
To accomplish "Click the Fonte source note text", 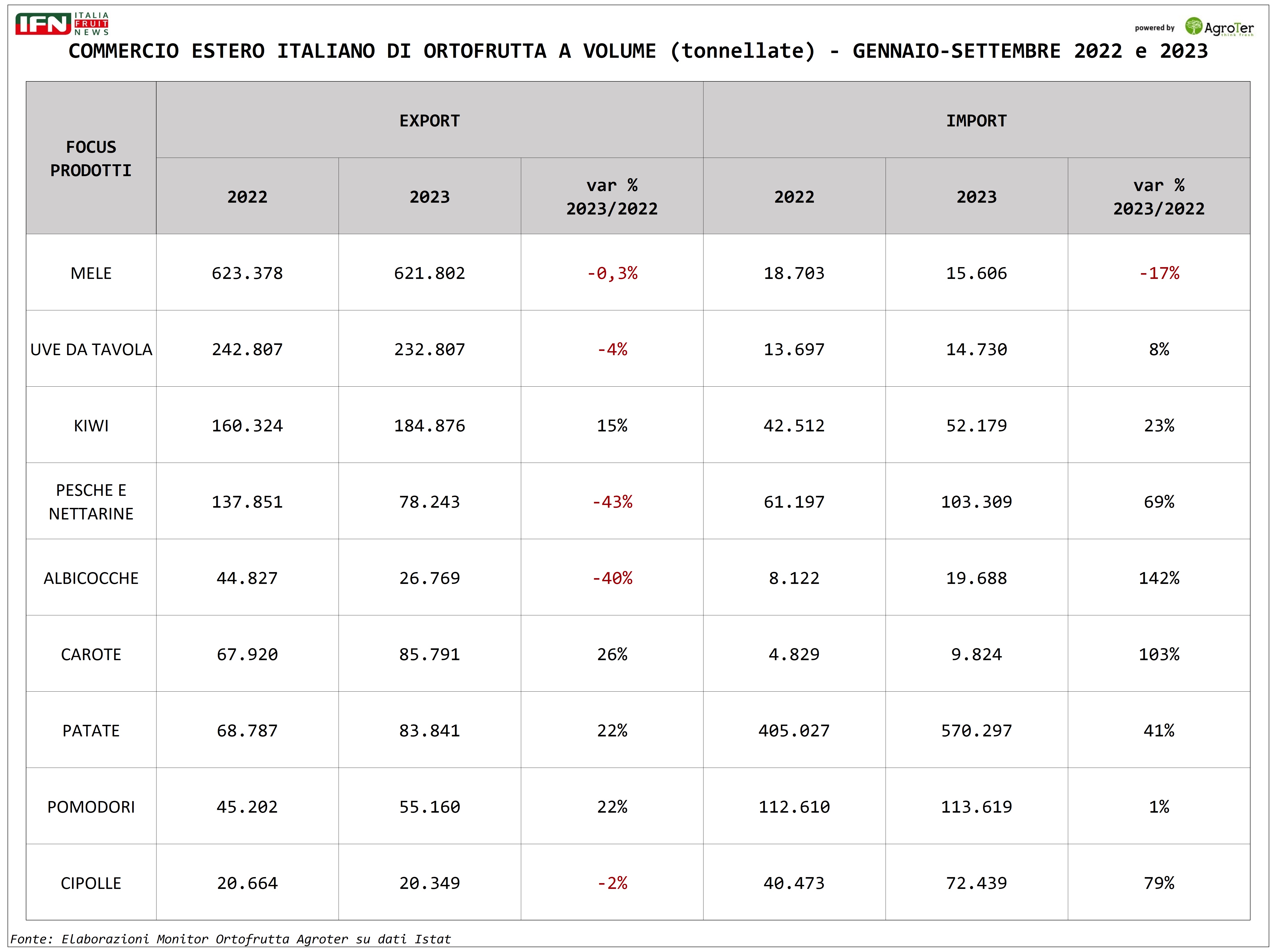I will point(230,939).
